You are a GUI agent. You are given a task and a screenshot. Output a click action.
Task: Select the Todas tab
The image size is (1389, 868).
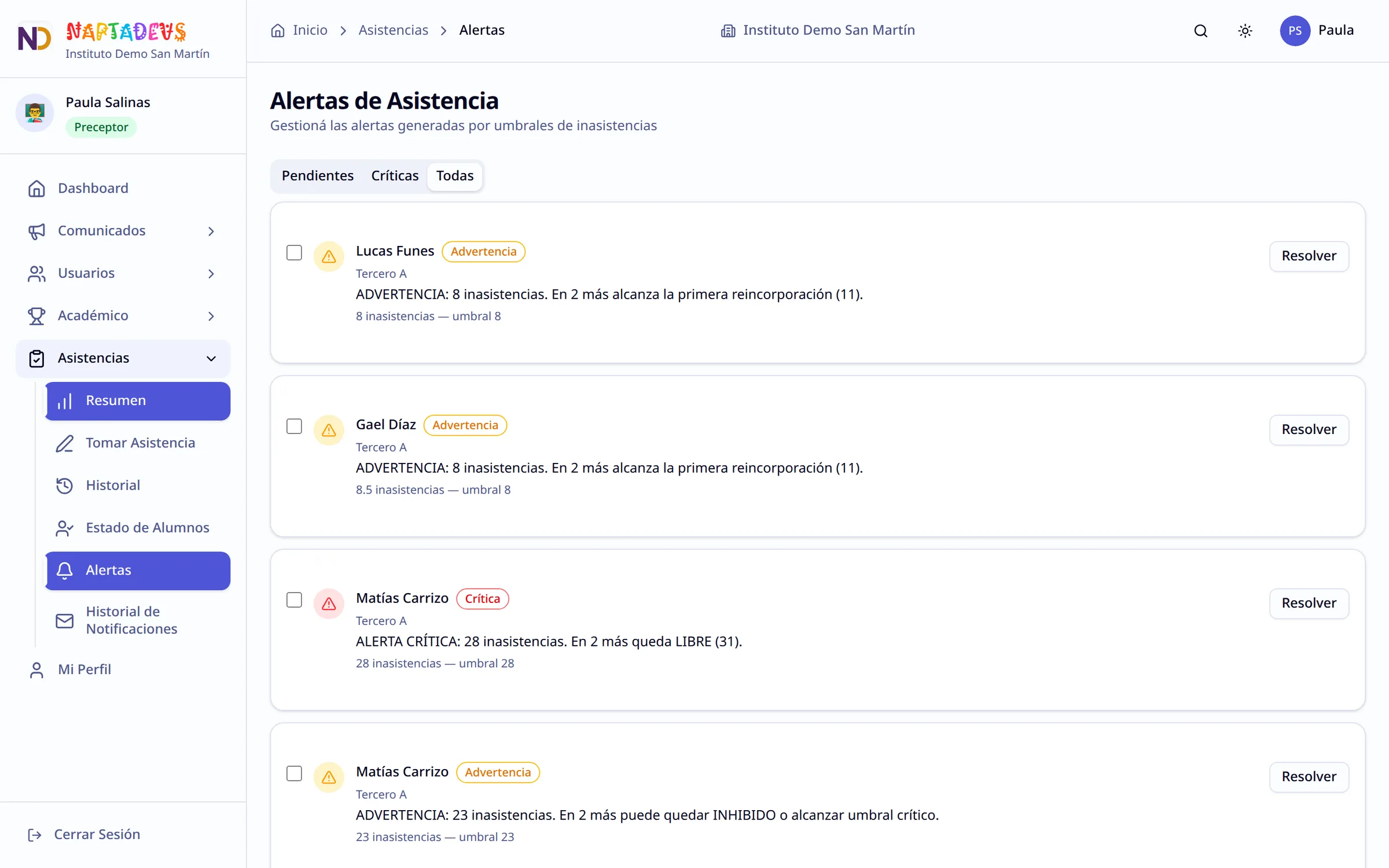pyautogui.click(x=455, y=176)
